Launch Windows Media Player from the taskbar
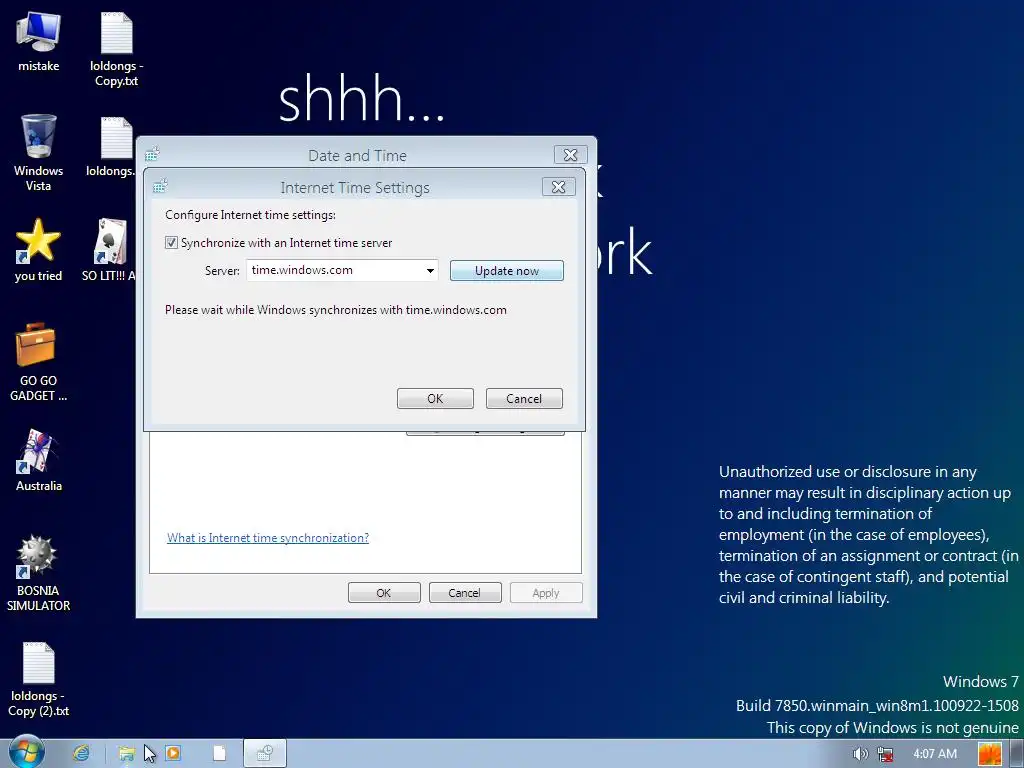This screenshot has width=1024, height=768. (173, 753)
